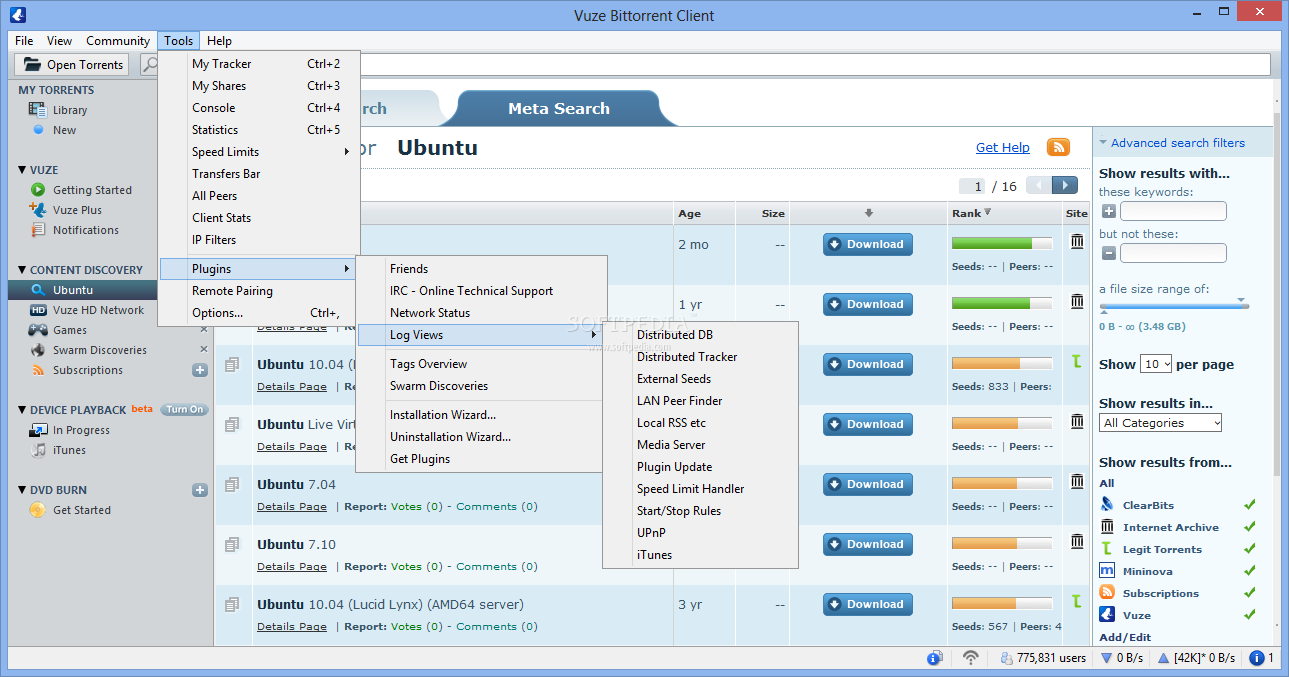
Task: Click the Open Torrents button
Action: pos(72,65)
